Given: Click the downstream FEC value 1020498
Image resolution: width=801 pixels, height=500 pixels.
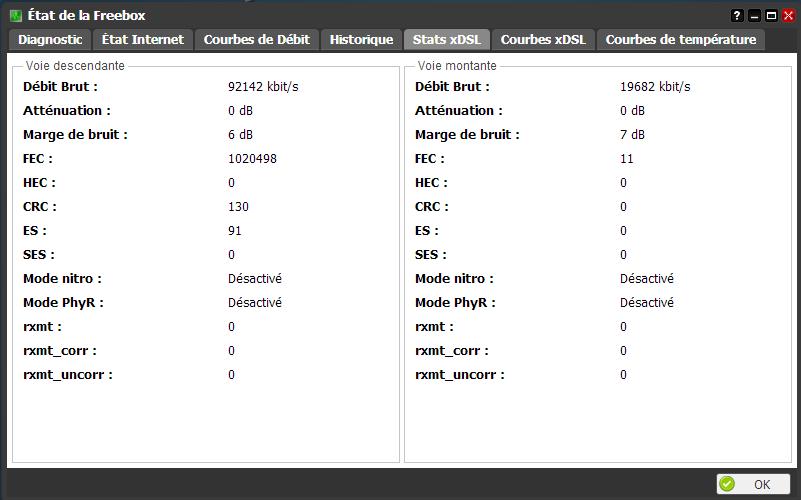Looking at the screenshot, I should (x=252, y=159).
